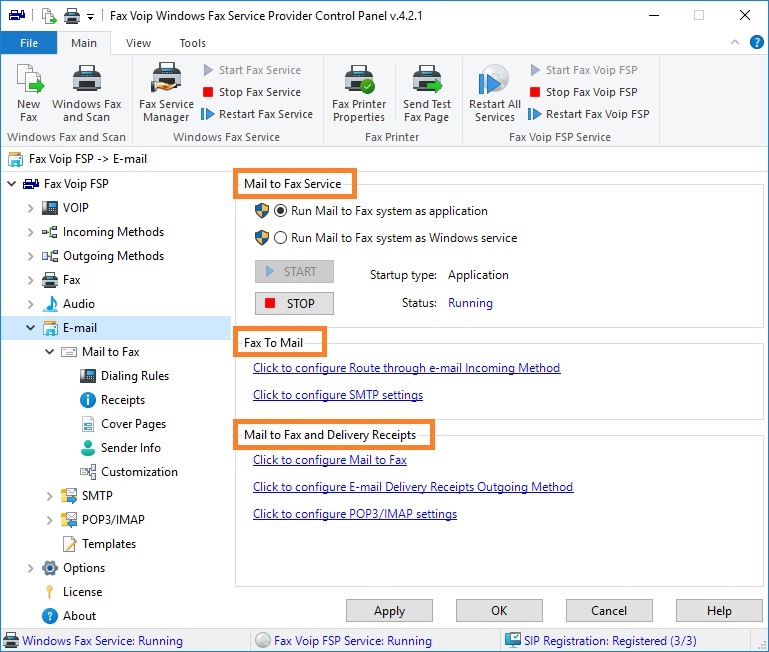Click the E-mail node icon
The height and width of the screenshot is (652, 769).
50,328
